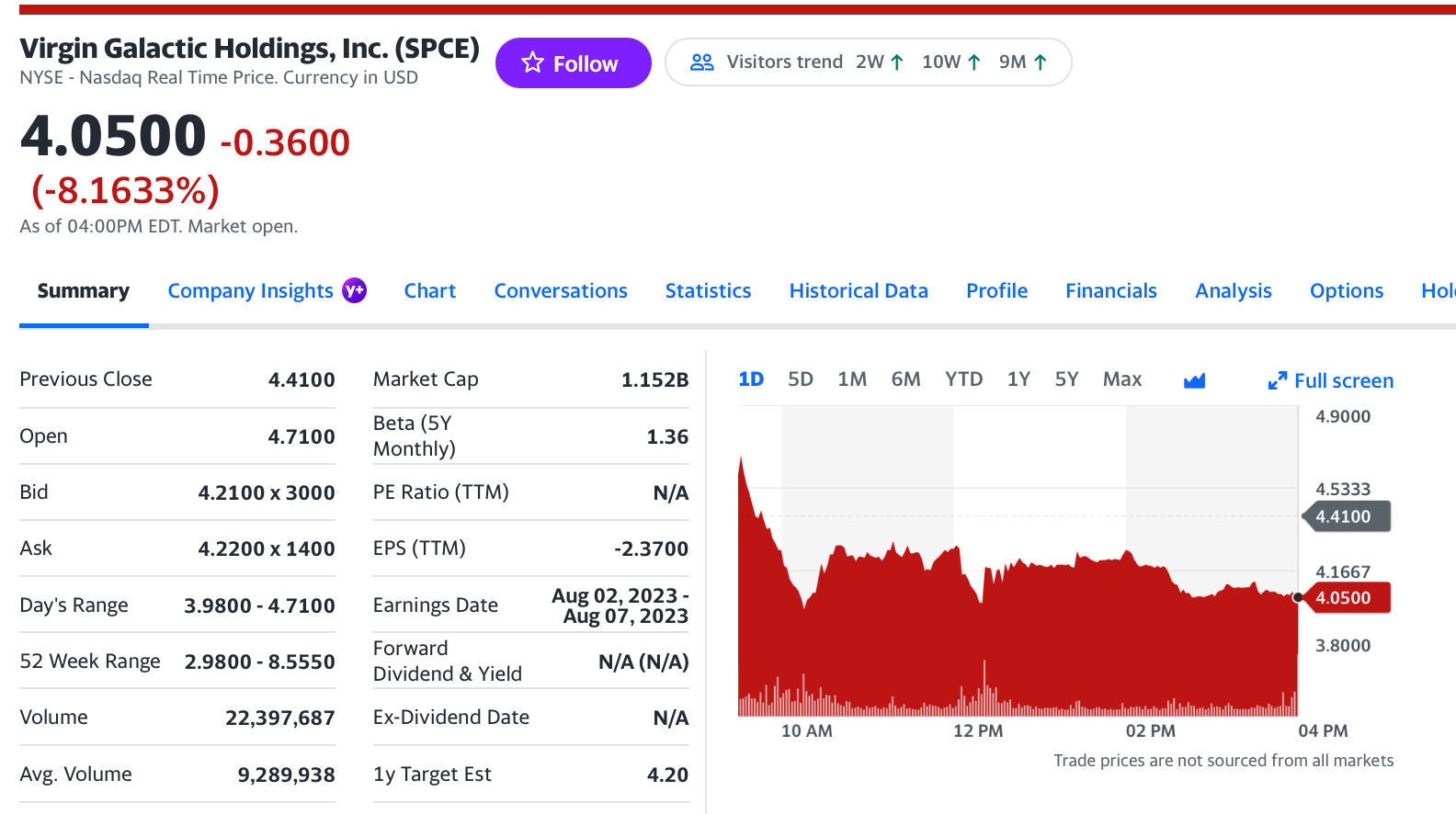
Task: Open the Historical Data tab
Action: pos(858,291)
